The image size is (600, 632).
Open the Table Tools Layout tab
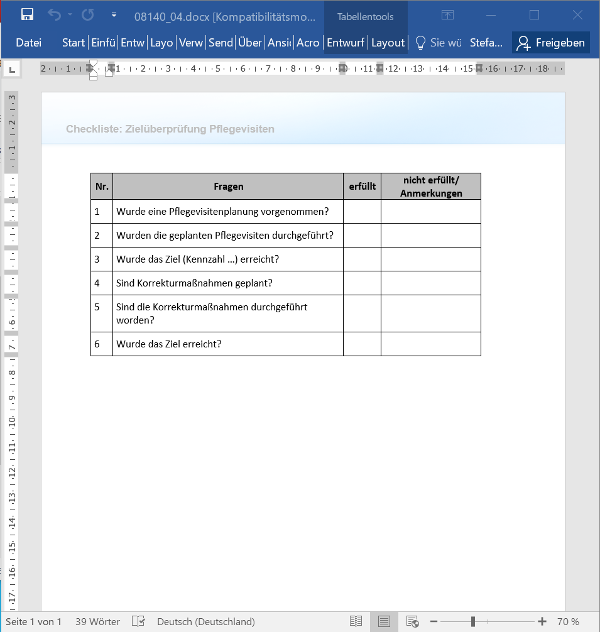388,43
